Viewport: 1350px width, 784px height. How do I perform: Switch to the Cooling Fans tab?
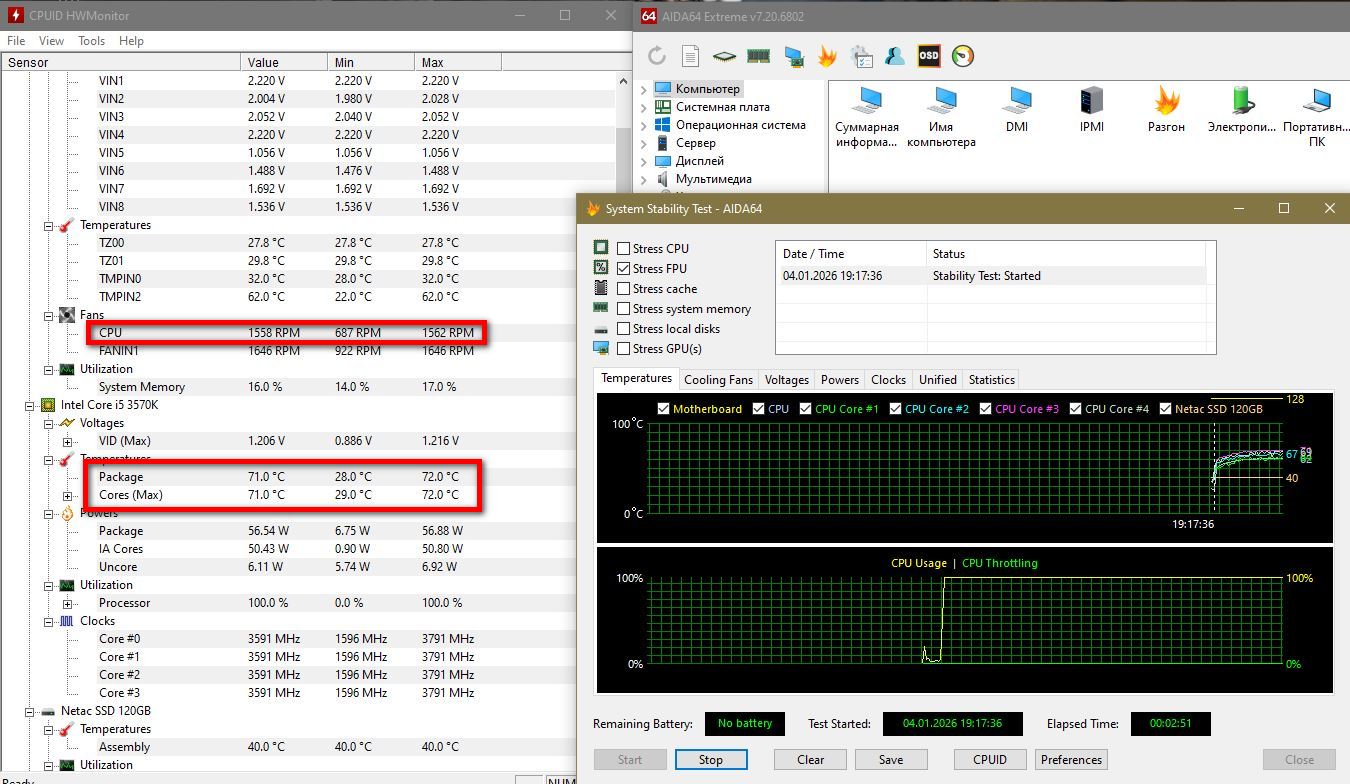point(718,380)
